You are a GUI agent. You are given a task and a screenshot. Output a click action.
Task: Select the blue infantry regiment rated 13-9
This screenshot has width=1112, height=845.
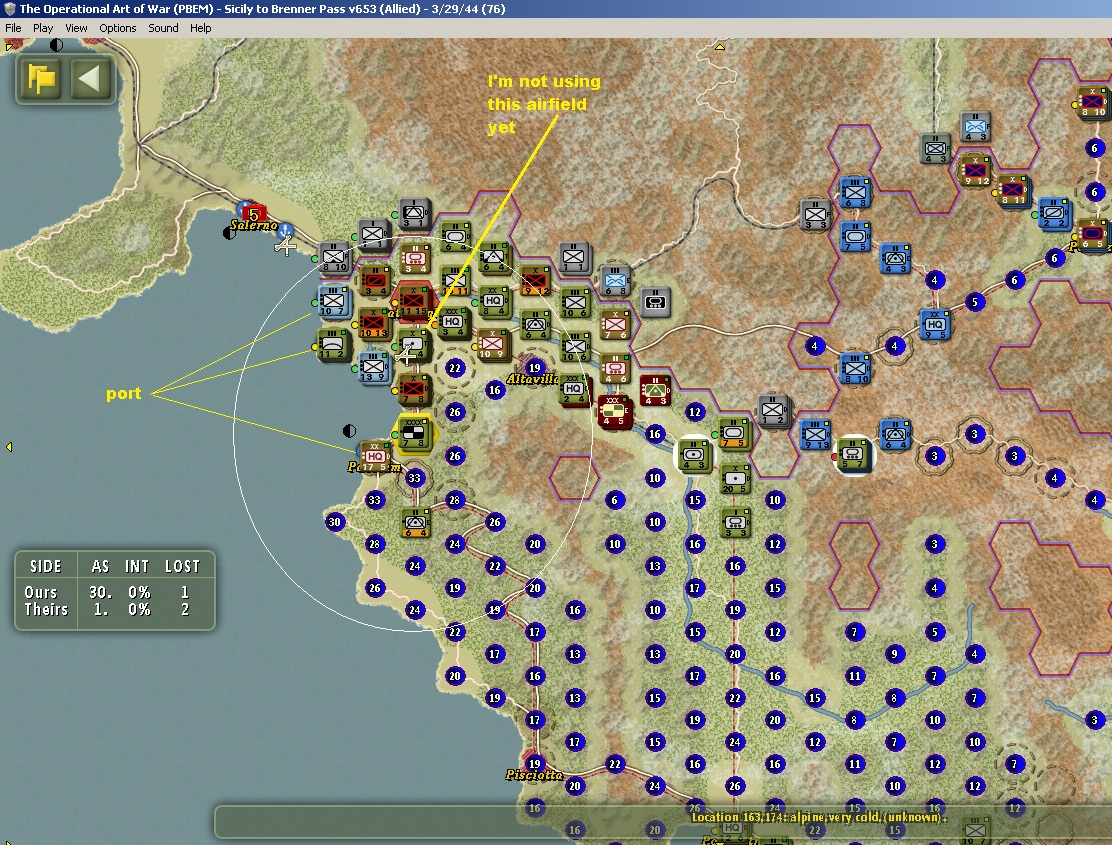373,367
